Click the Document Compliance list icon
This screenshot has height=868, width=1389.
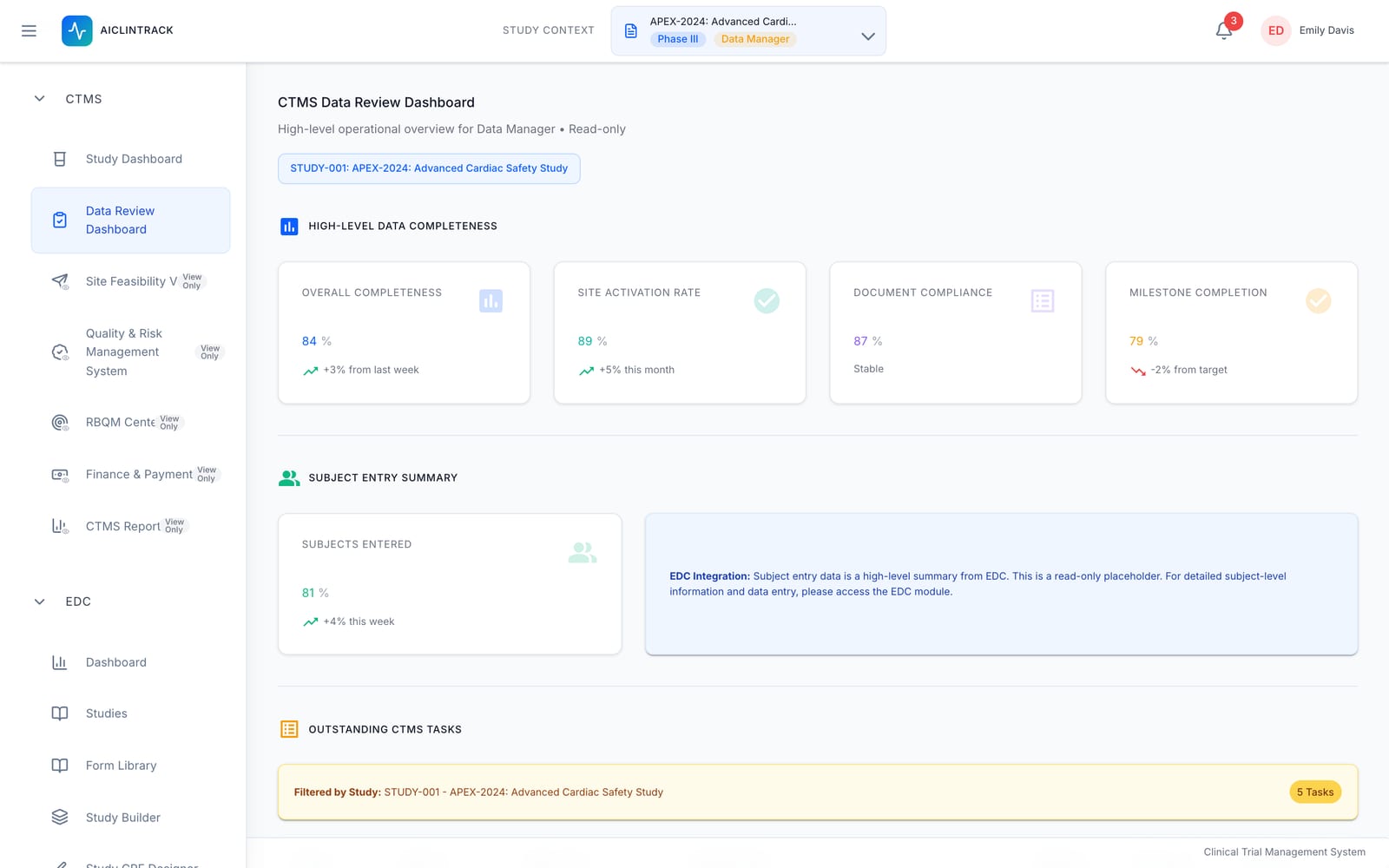(x=1043, y=301)
